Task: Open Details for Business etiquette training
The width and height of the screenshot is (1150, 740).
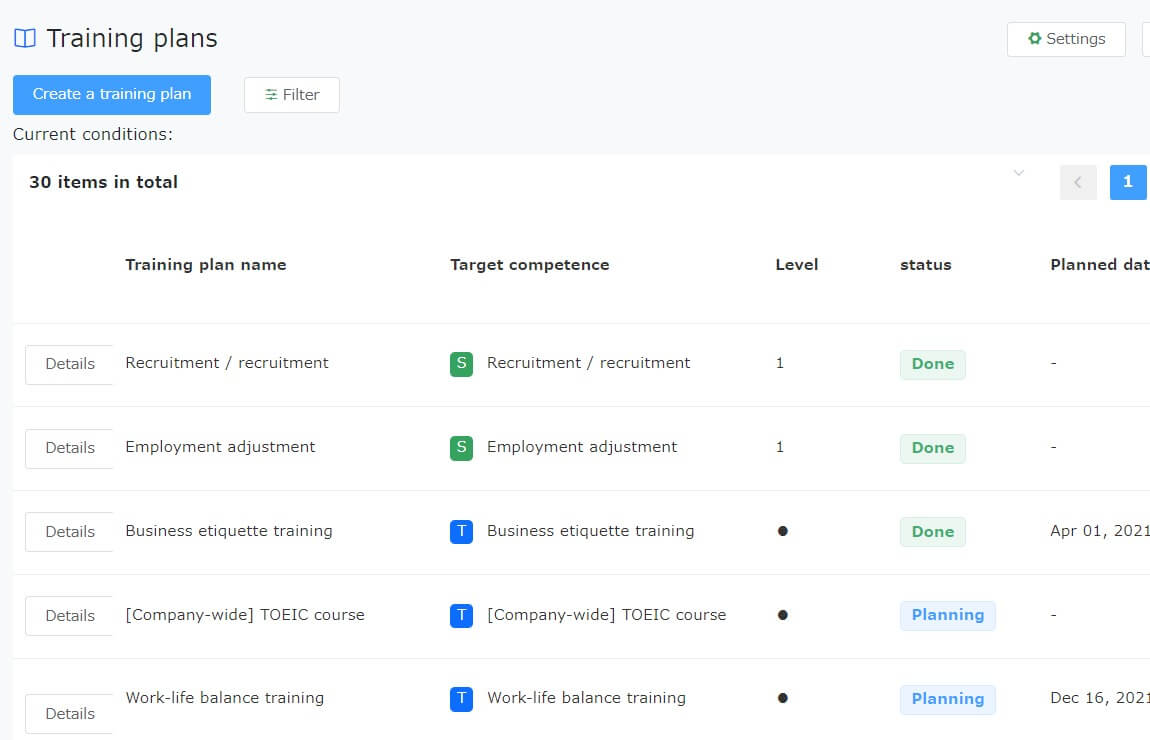Action: [69, 532]
